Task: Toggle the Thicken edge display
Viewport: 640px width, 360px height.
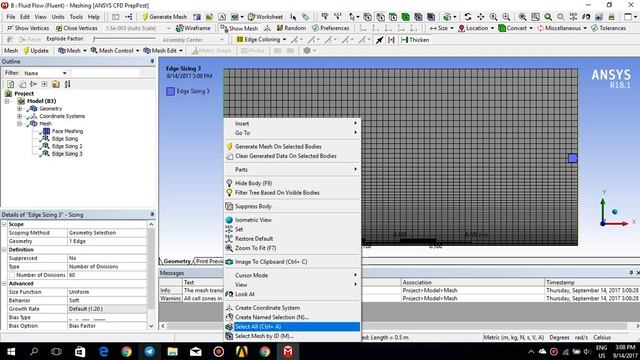Action: 415,40
